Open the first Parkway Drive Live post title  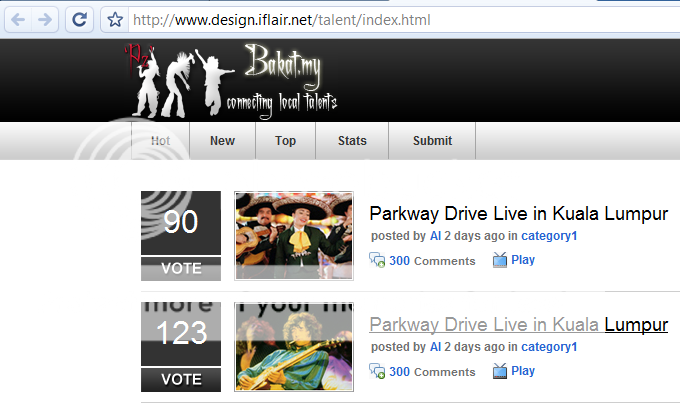pyautogui.click(x=519, y=213)
